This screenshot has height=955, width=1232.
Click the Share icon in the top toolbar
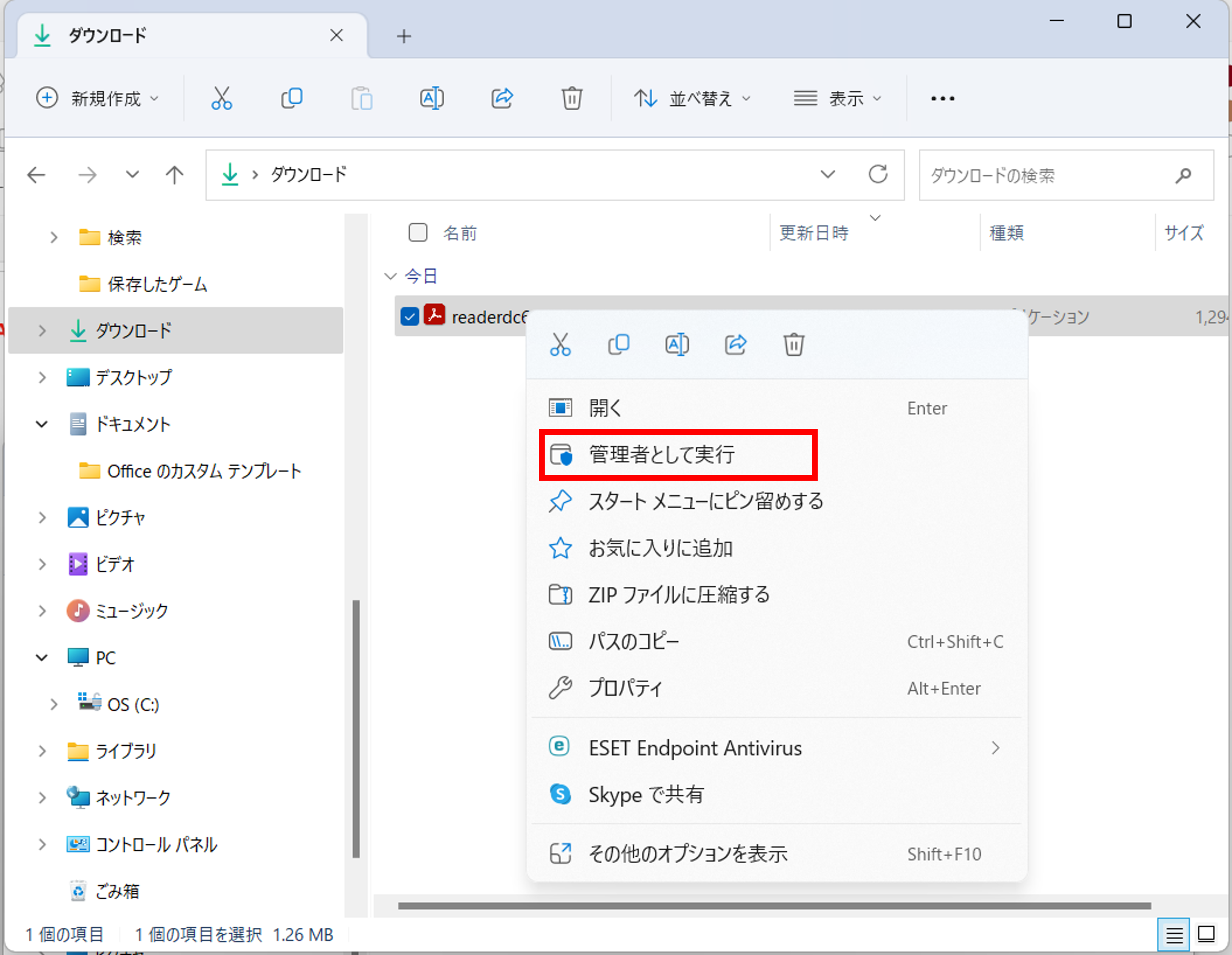pos(502,98)
